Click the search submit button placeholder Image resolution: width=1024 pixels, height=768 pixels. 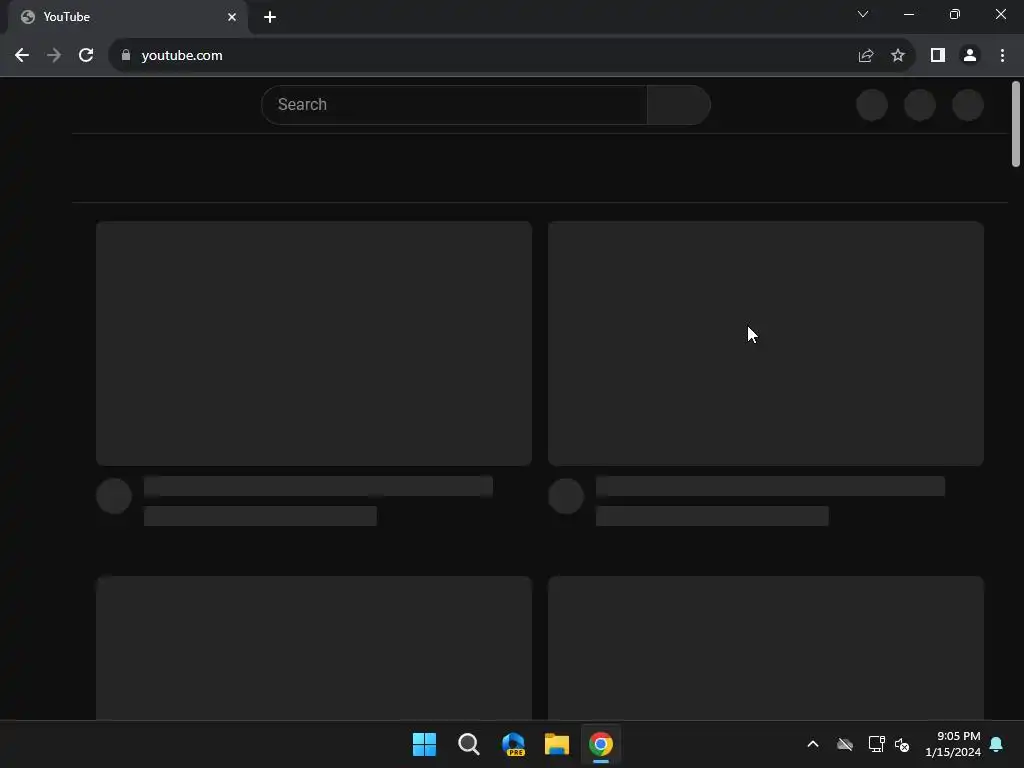tap(679, 104)
